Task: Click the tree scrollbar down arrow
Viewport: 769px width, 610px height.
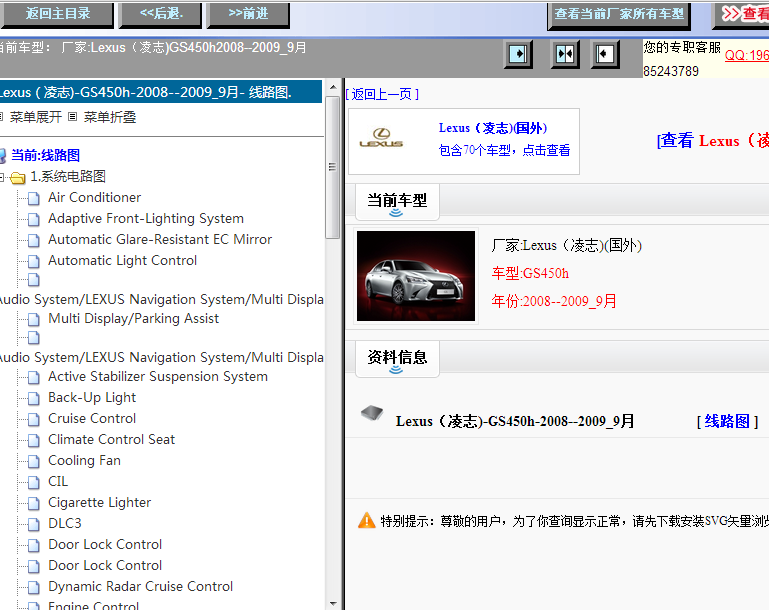Action: point(333,604)
